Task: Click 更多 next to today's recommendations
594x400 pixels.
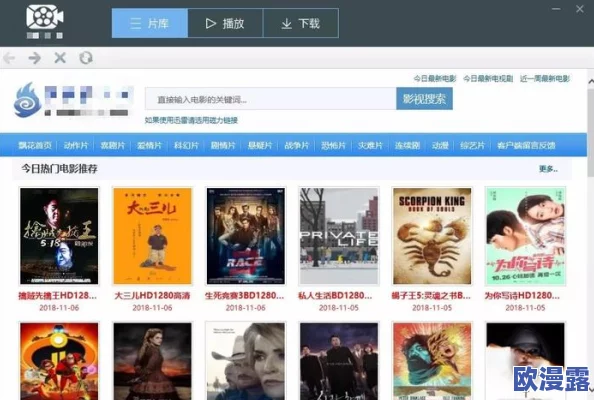Action: tap(548, 169)
